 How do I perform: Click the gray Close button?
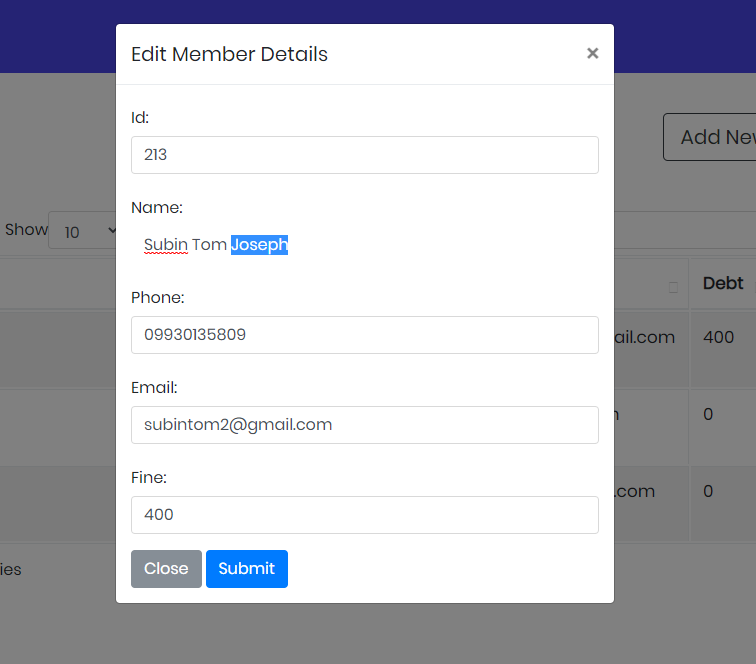166,569
